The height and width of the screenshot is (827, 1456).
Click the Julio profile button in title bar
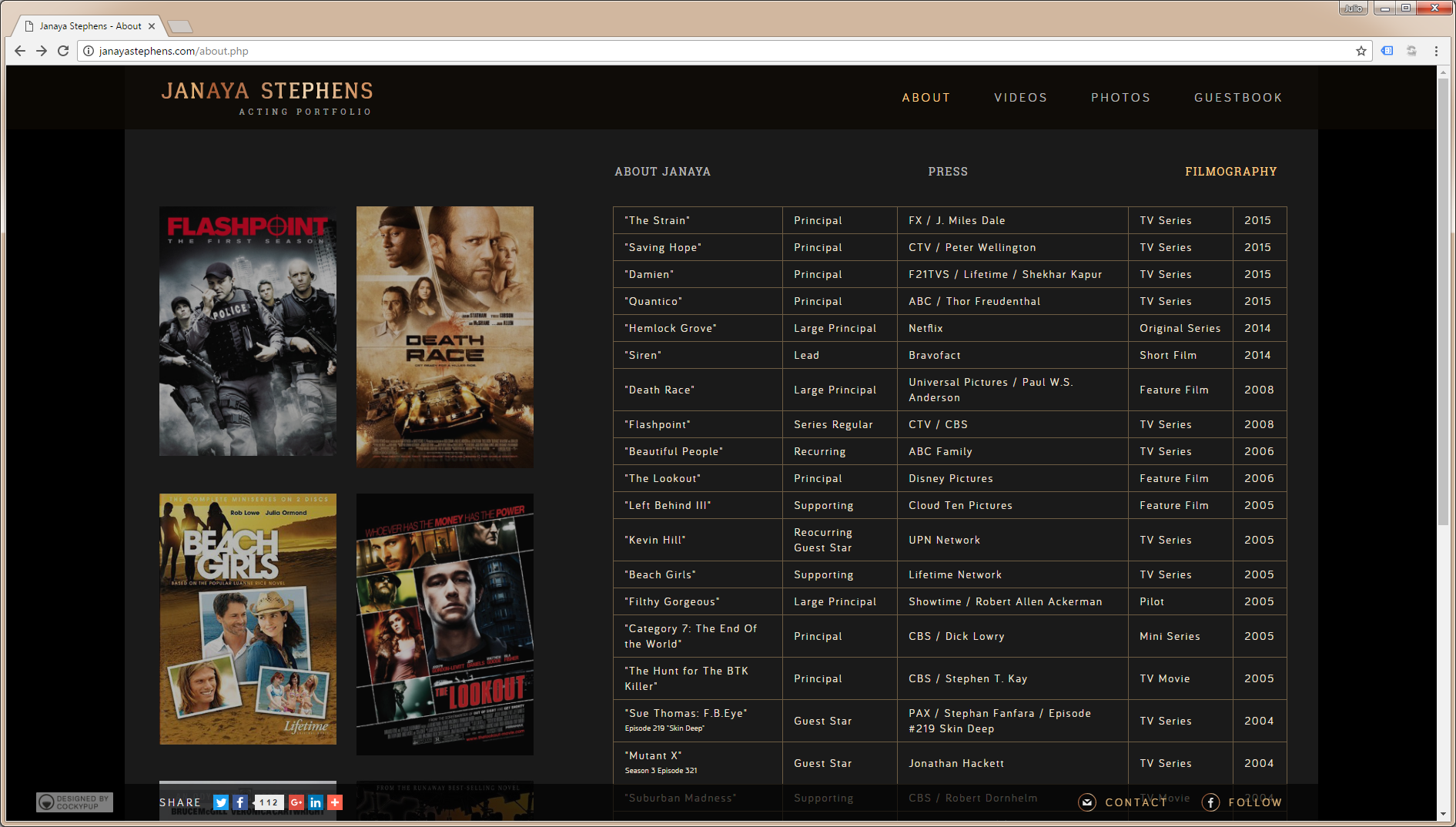(x=1353, y=8)
